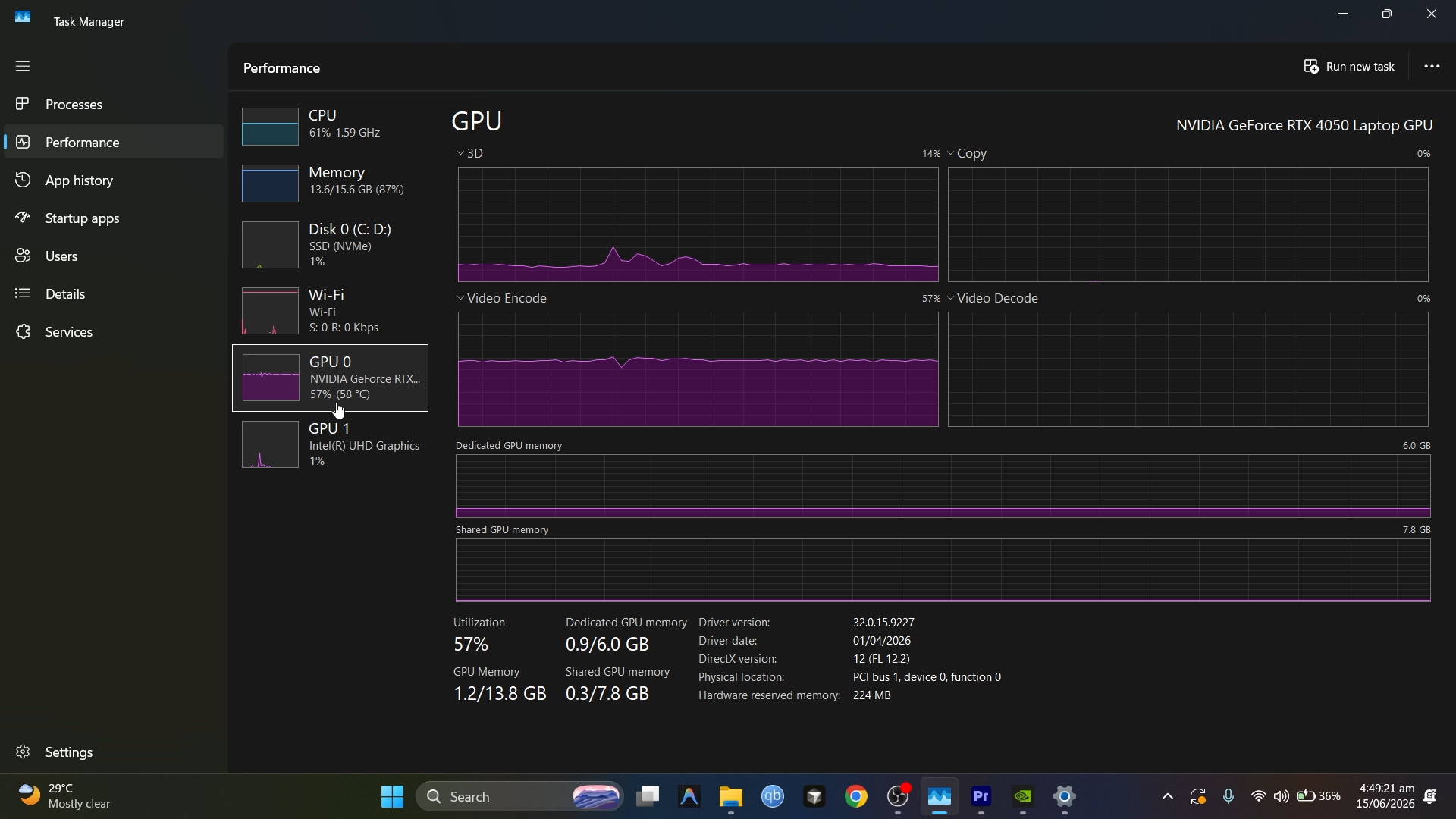Viewport: 1456px width, 819px height.
Task: Select the Performance page
Action: pyautogui.click(x=114, y=142)
